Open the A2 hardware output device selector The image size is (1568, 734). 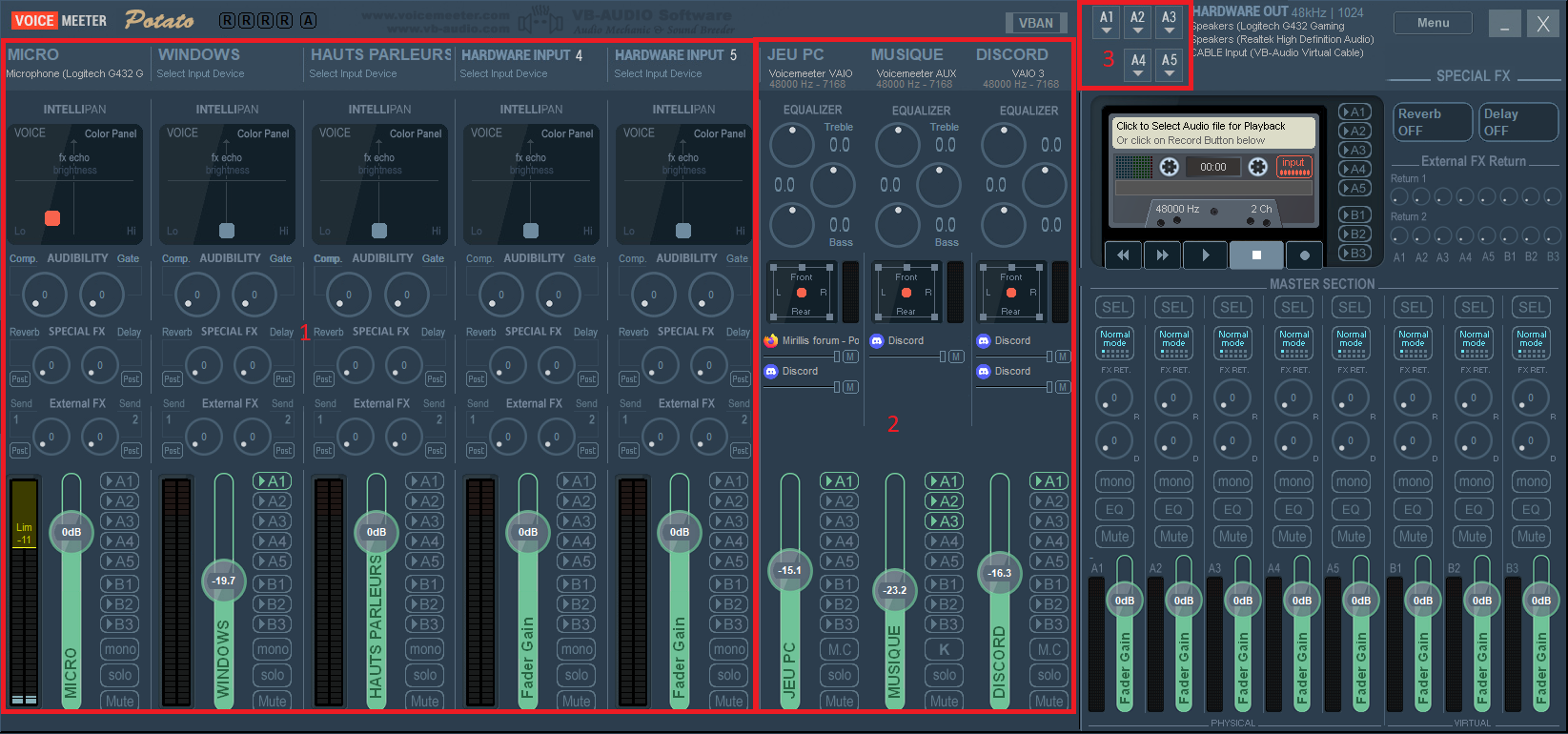(x=1138, y=23)
